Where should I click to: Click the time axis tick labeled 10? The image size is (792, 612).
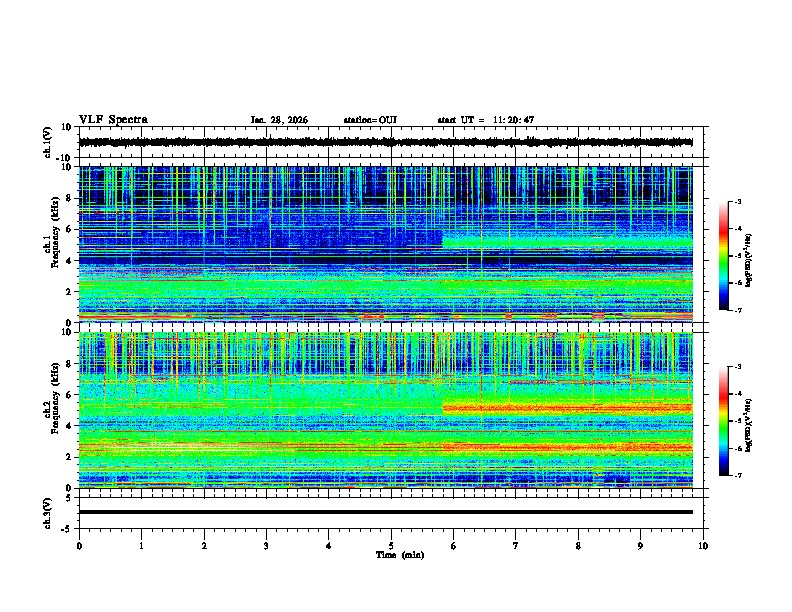703,546
